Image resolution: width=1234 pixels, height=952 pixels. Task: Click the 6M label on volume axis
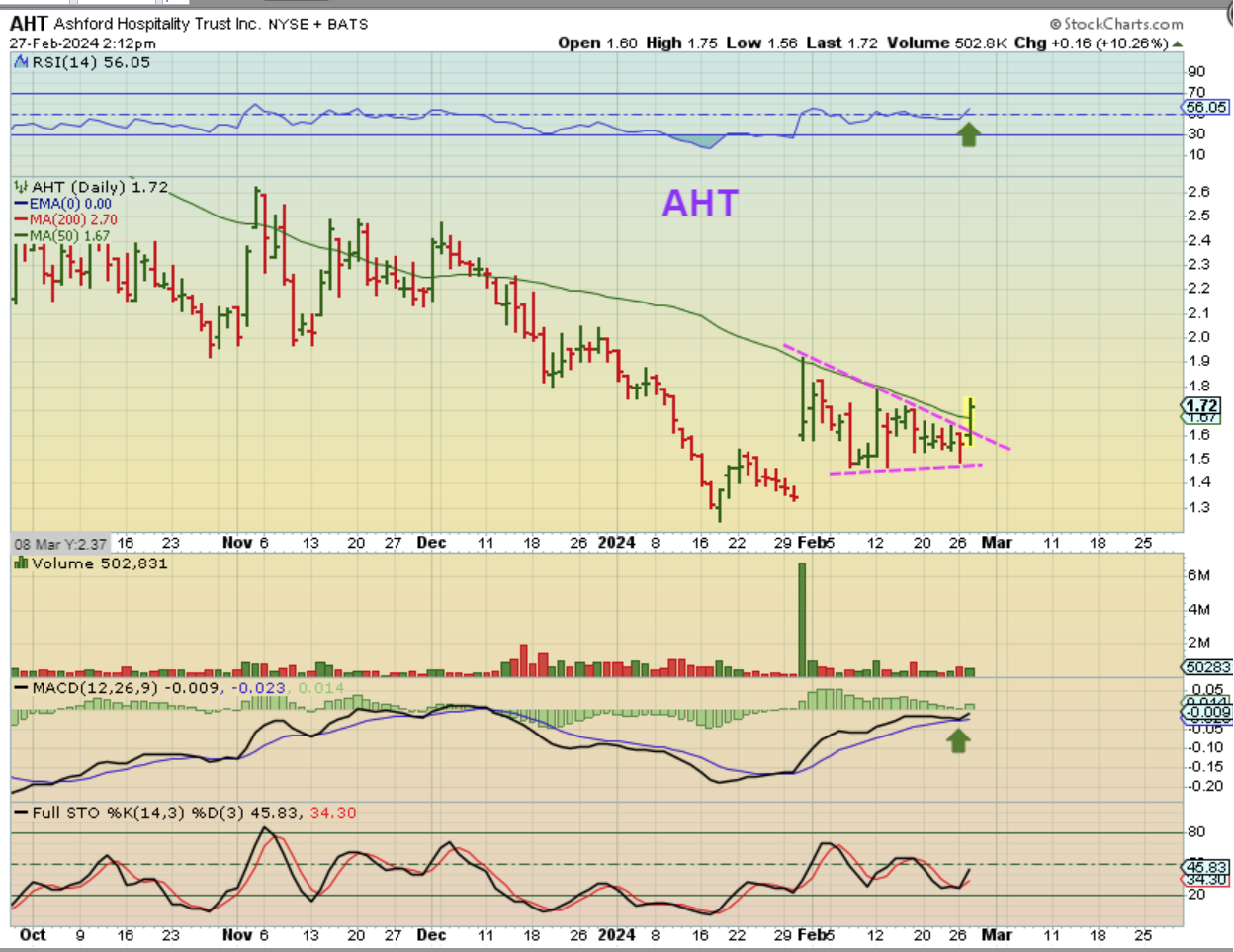[x=1198, y=575]
